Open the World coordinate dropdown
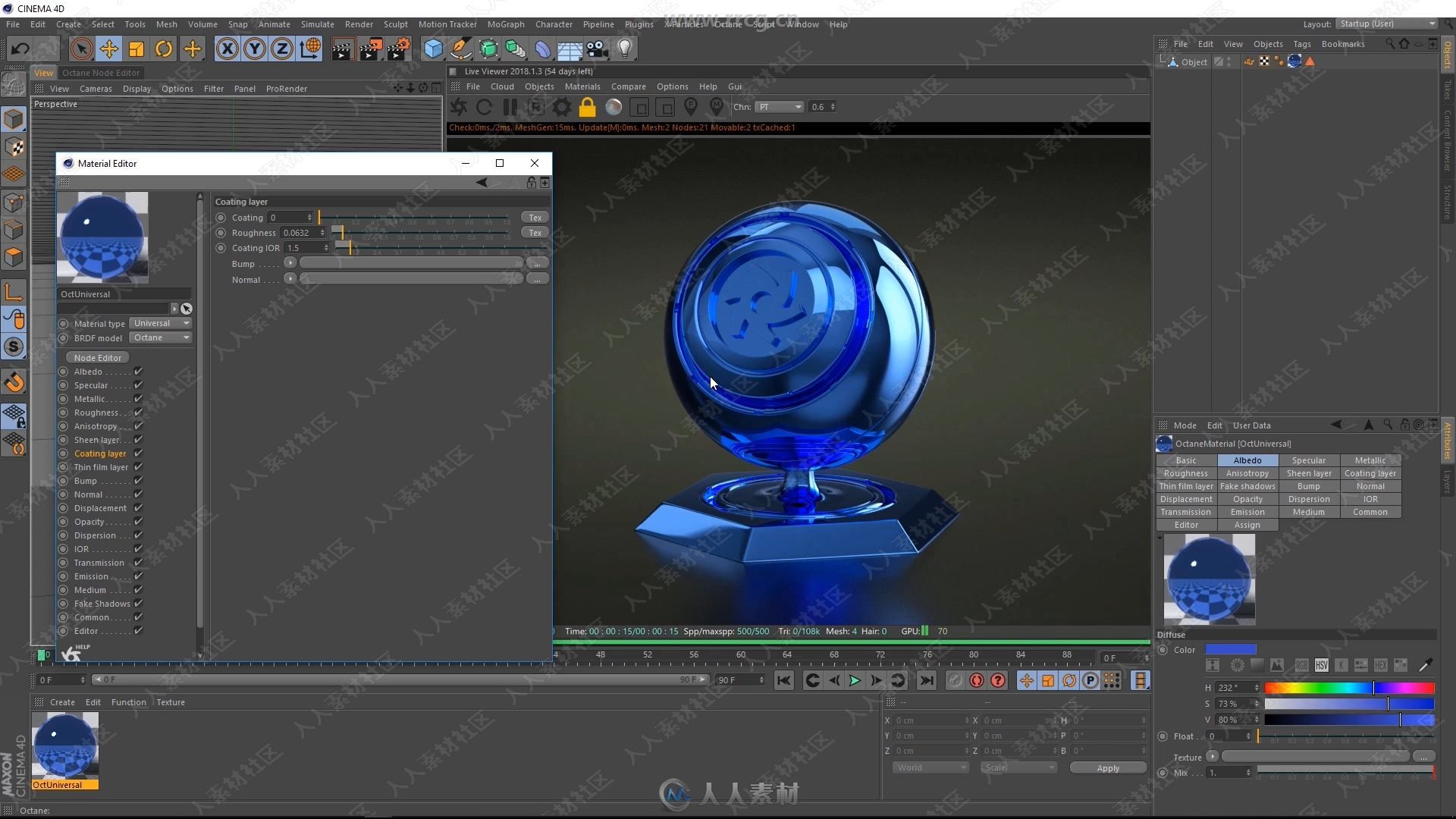The image size is (1456, 819). click(x=930, y=767)
